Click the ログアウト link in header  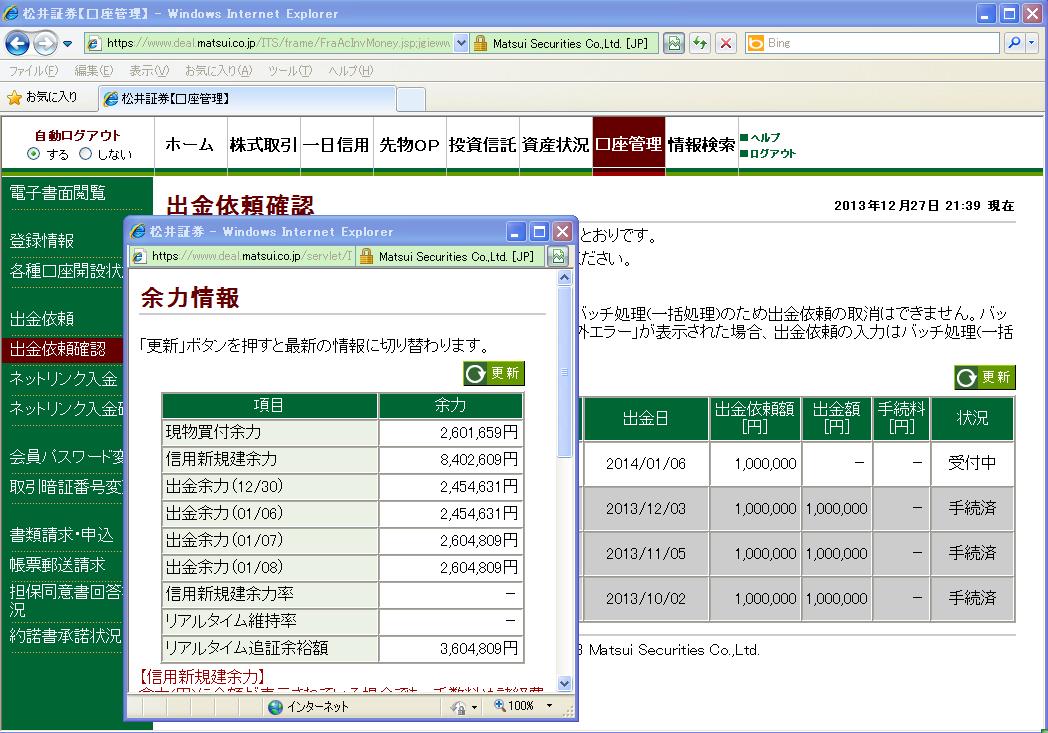click(773, 153)
